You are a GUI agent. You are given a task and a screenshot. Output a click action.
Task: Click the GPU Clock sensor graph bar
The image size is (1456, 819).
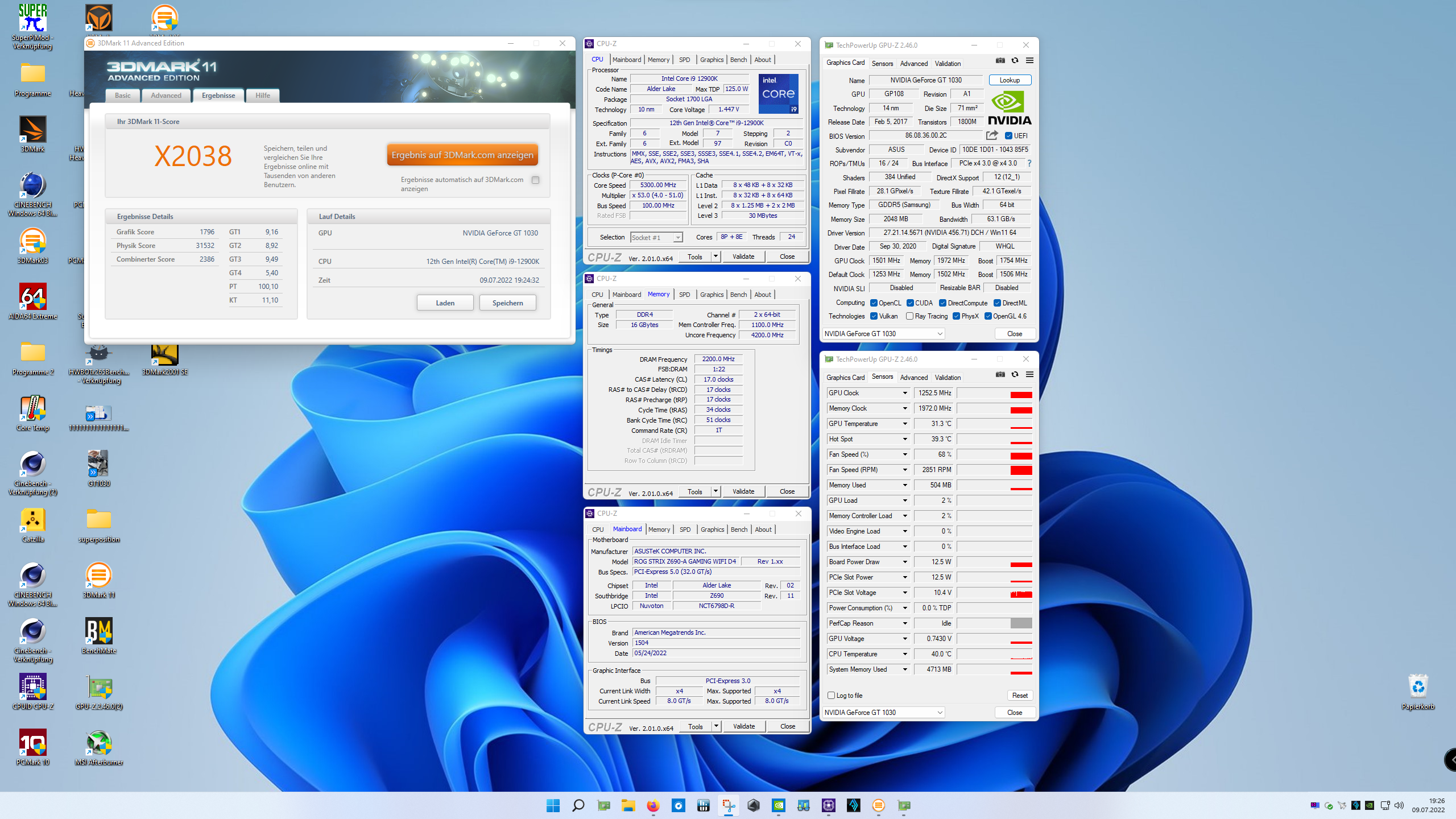coord(994,394)
